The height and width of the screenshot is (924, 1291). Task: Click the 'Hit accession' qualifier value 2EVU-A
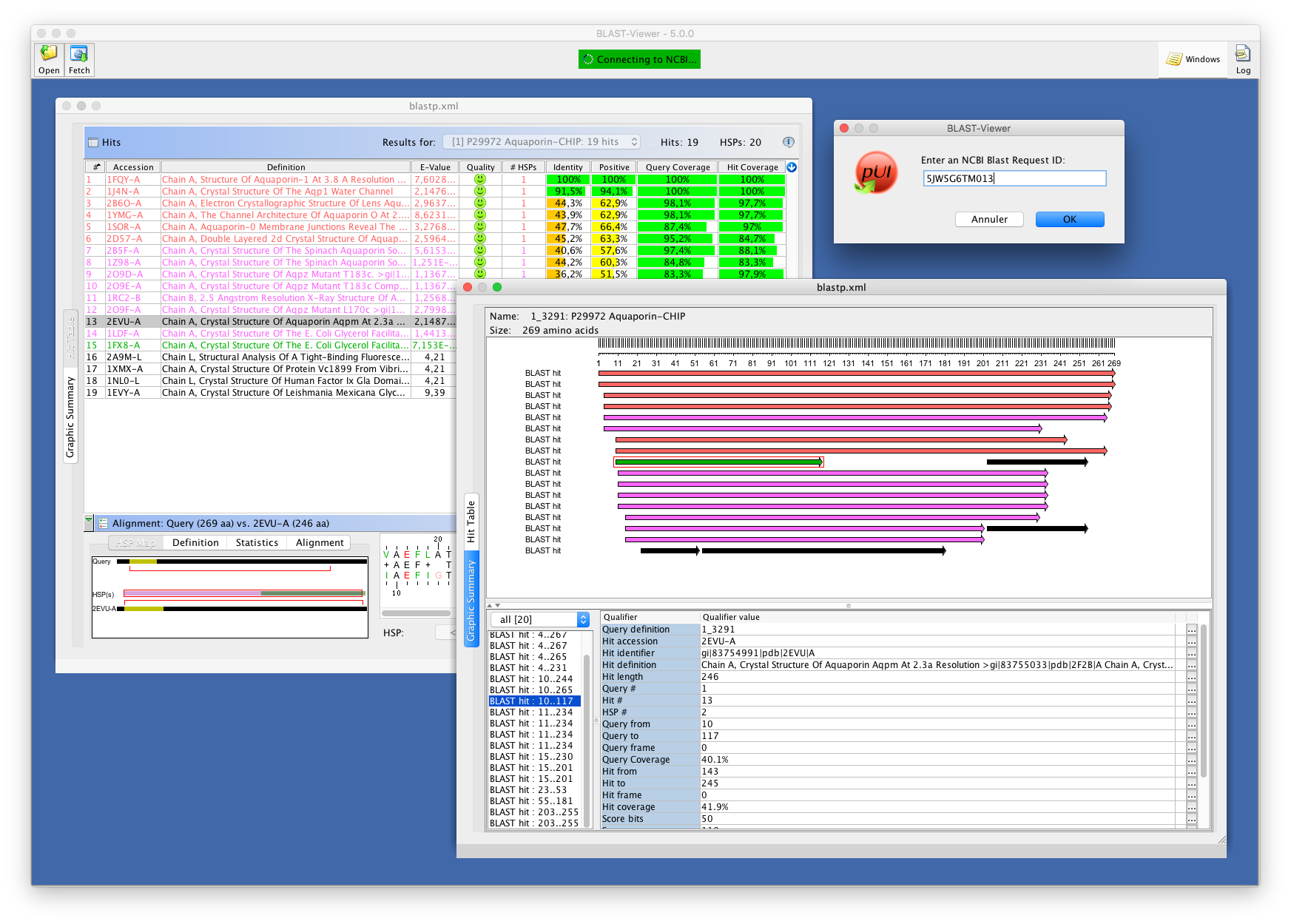tap(937, 641)
